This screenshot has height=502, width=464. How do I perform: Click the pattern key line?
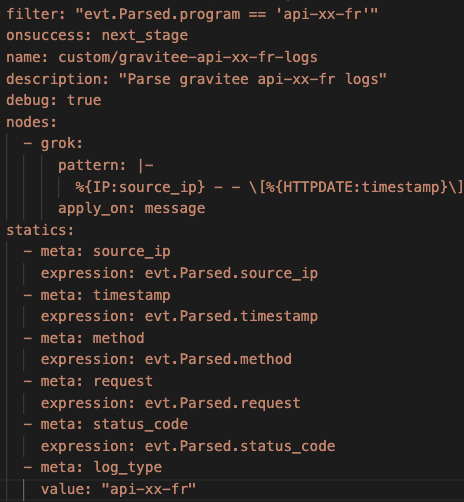coord(106,165)
